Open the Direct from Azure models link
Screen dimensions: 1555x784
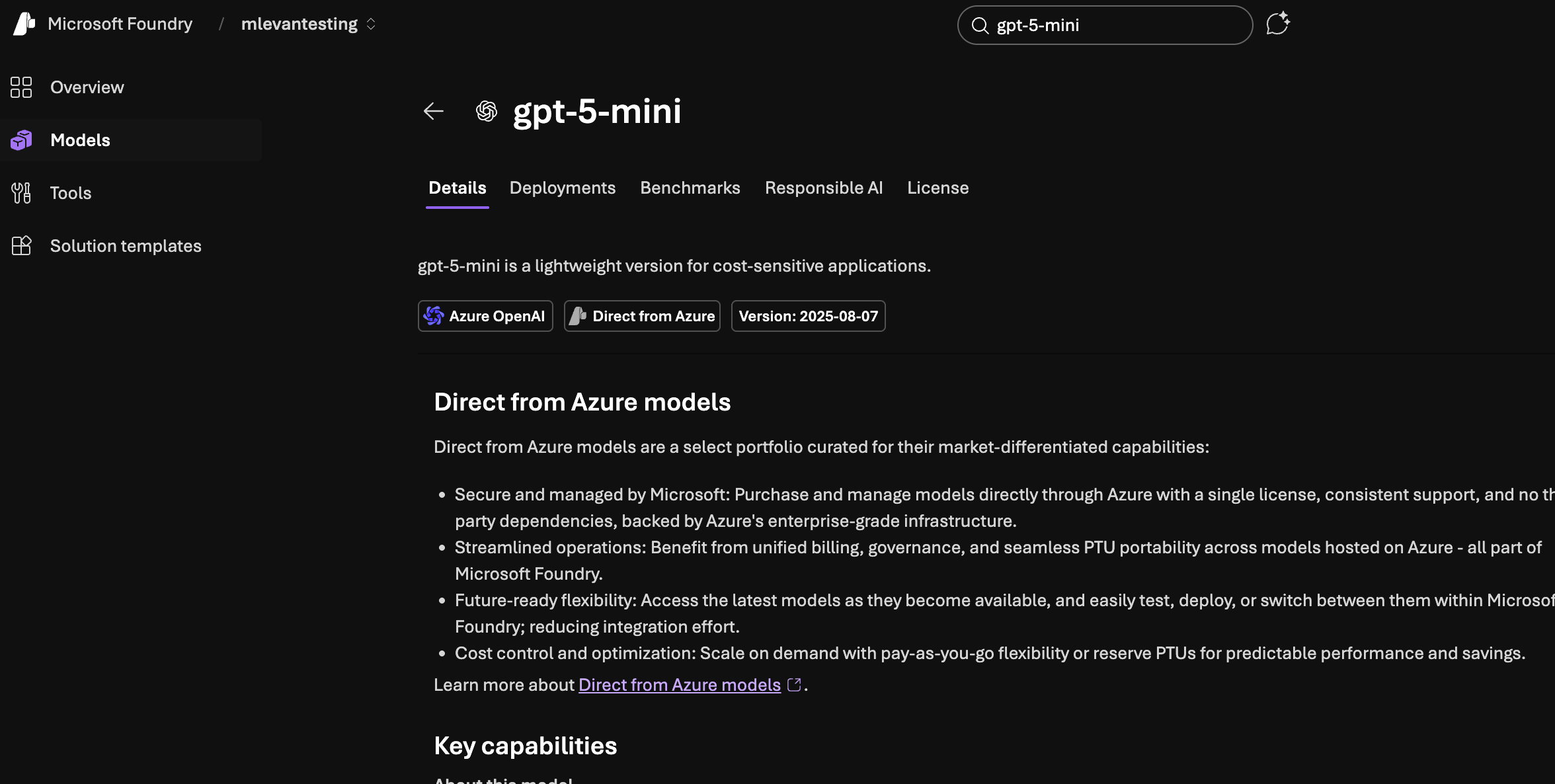[680, 685]
